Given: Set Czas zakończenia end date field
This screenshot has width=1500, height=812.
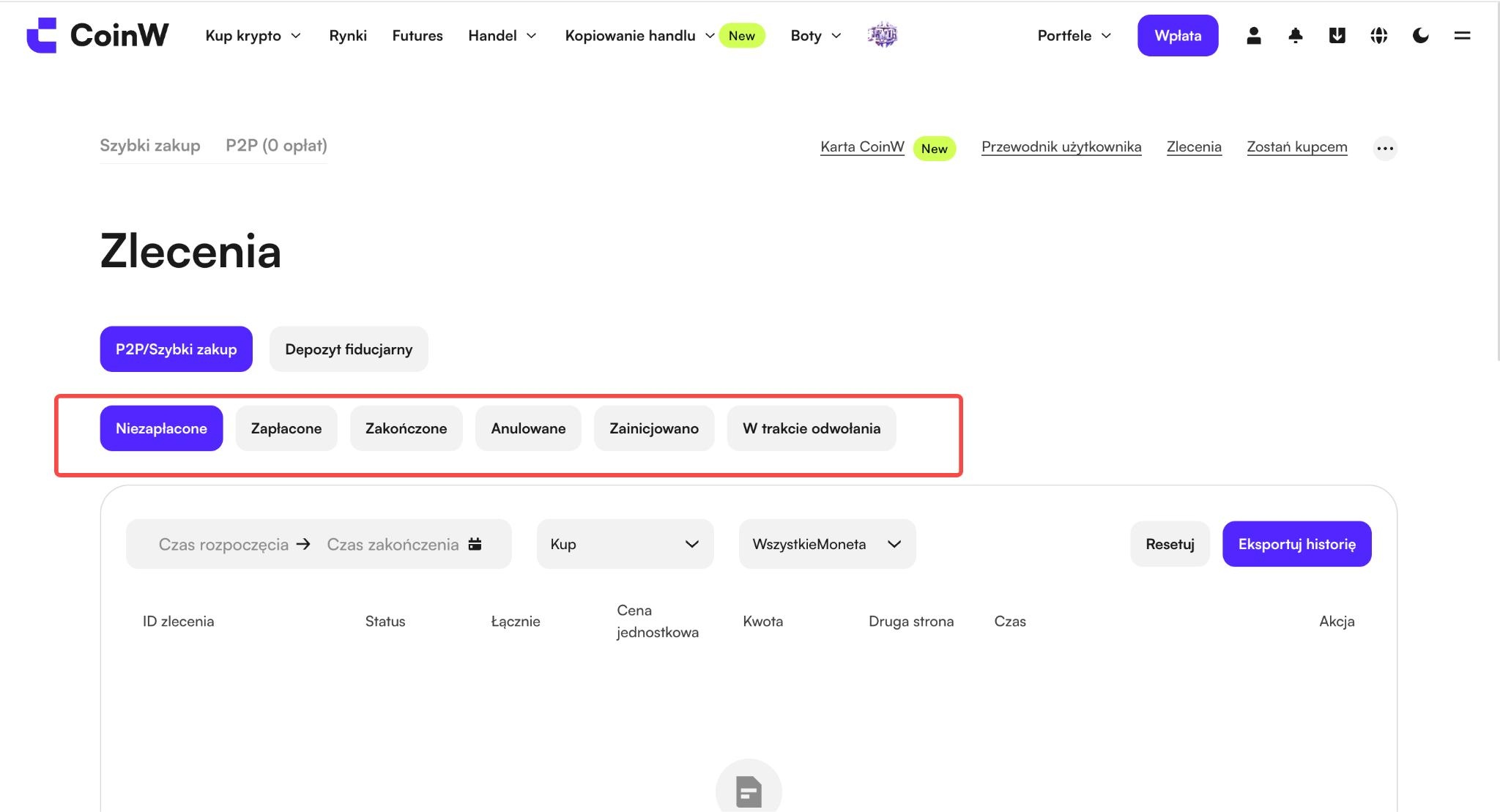Looking at the screenshot, I should pyautogui.click(x=393, y=544).
